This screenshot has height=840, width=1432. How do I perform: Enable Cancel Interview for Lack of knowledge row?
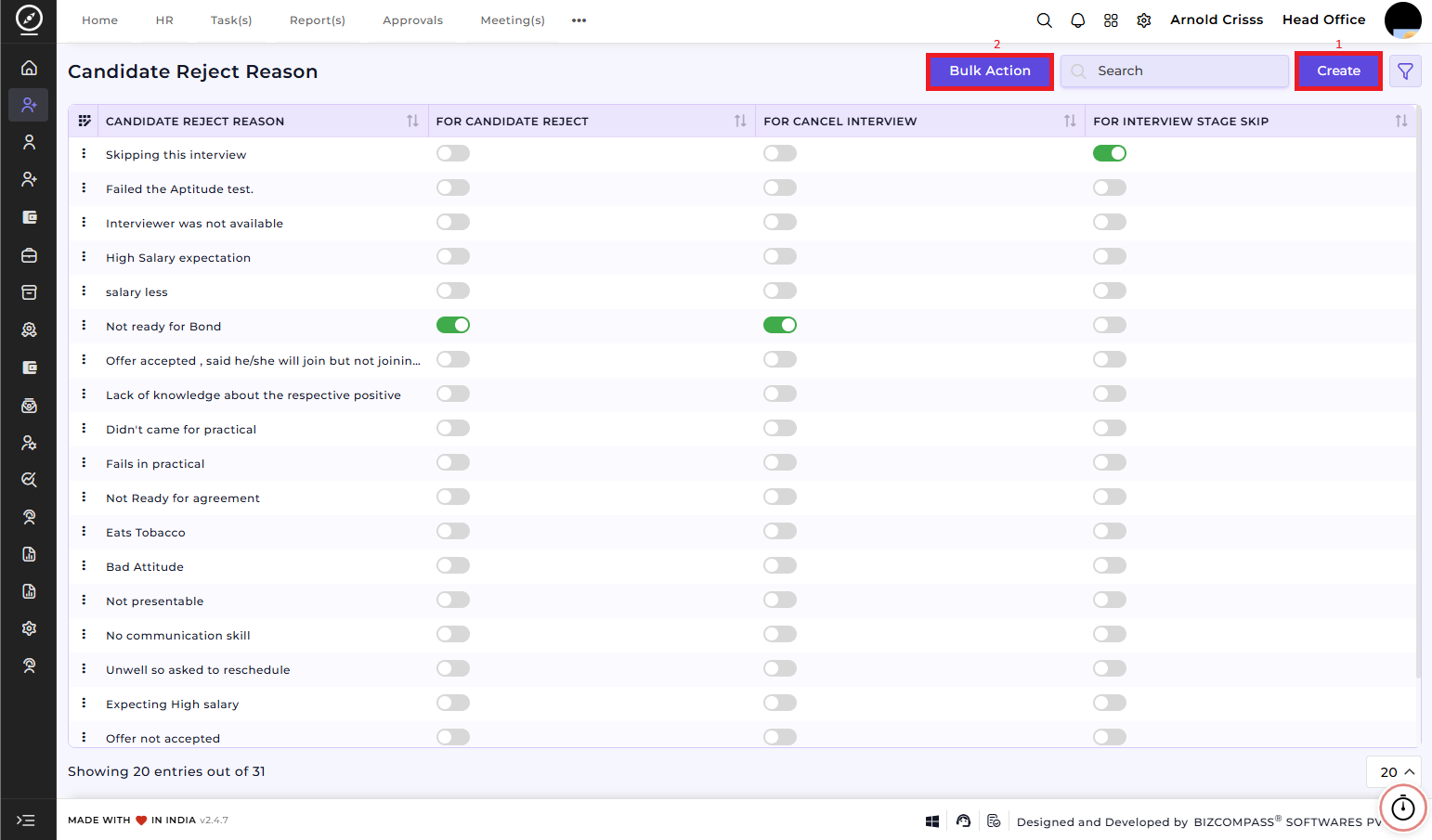tap(780, 394)
